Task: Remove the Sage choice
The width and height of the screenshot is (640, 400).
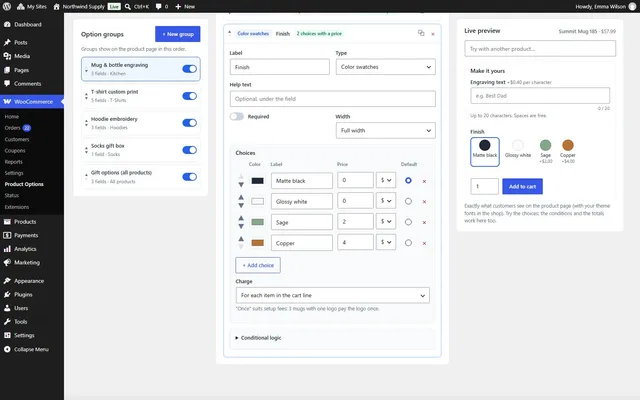Action: [424, 222]
